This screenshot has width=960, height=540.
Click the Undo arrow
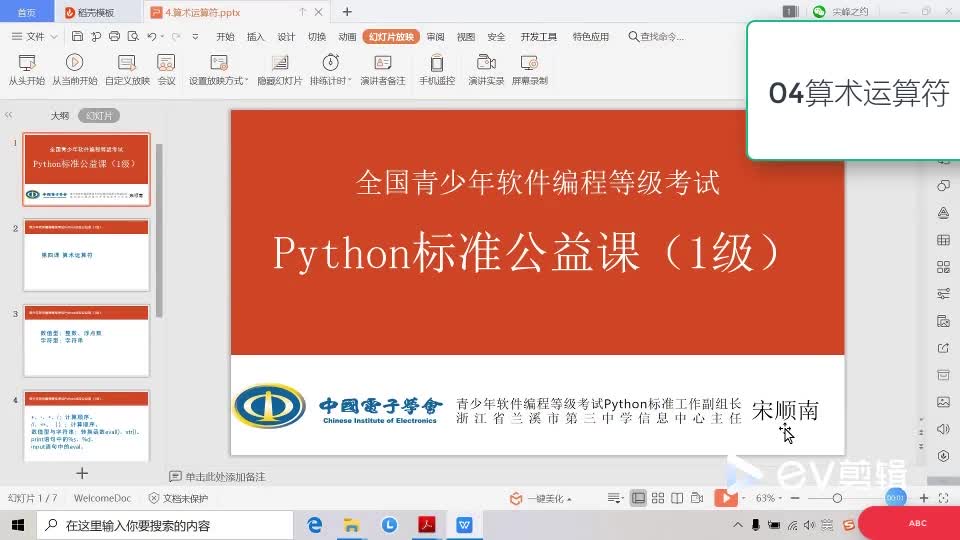tap(152, 37)
